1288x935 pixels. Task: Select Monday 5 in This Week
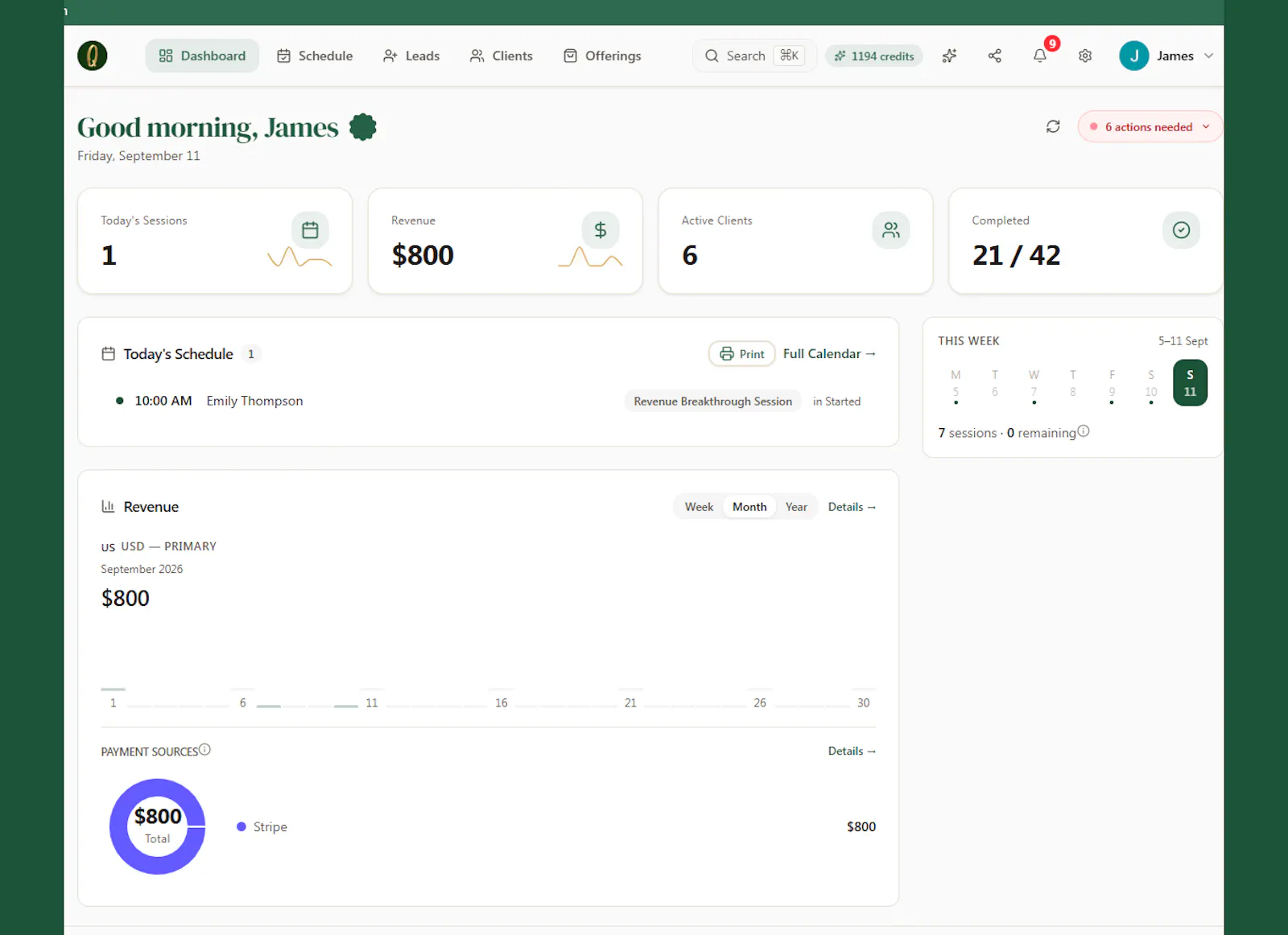[956, 383]
